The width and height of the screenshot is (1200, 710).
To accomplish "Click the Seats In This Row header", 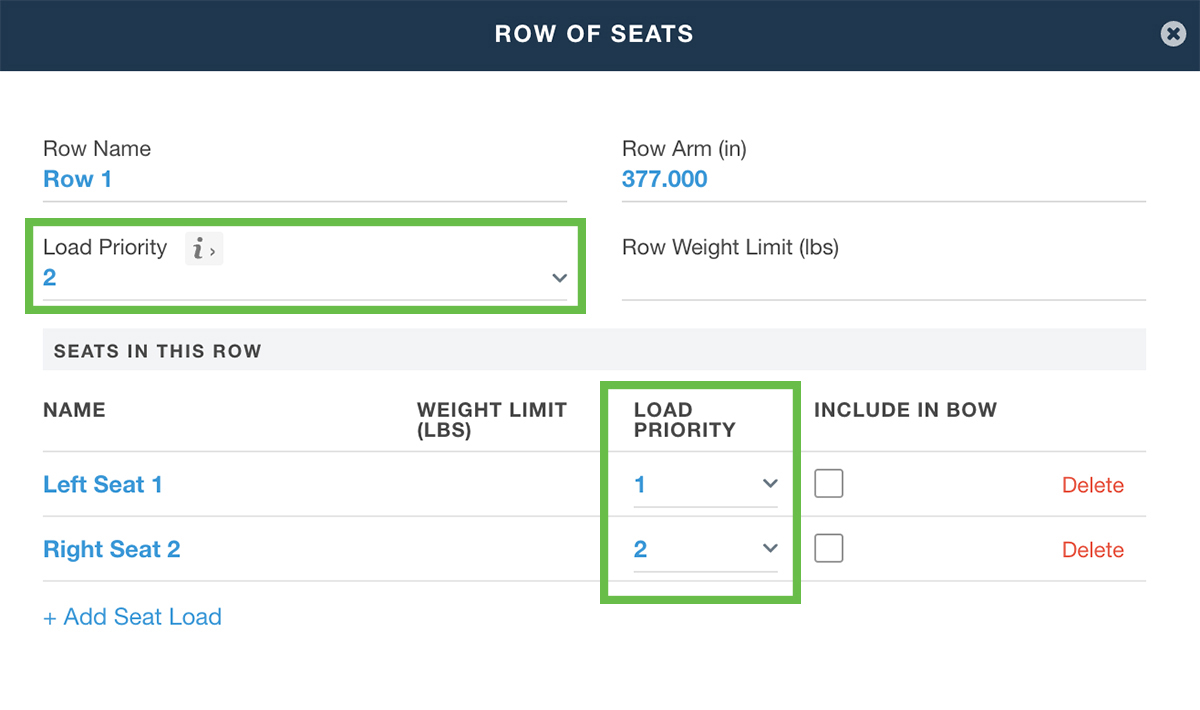I will click(157, 352).
